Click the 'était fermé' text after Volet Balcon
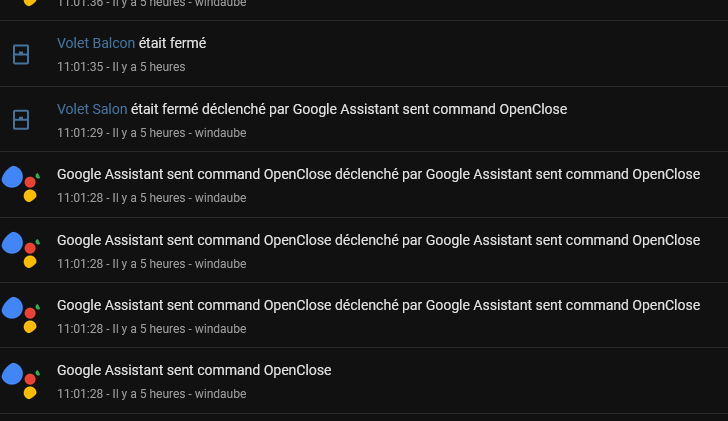Image resolution: width=728 pixels, height=421 pixels. (172, 43)
